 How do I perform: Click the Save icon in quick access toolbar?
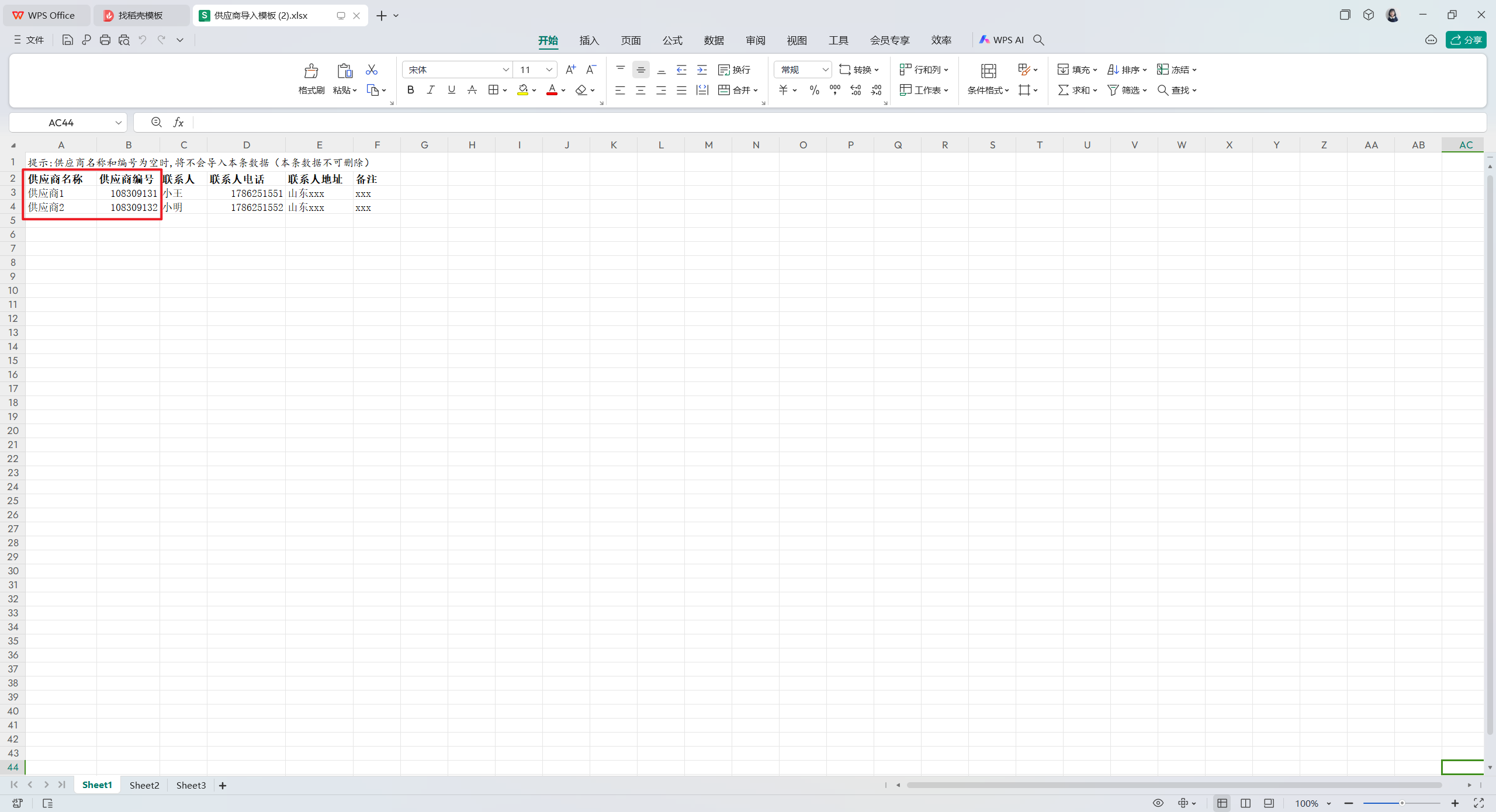point(68,40)
